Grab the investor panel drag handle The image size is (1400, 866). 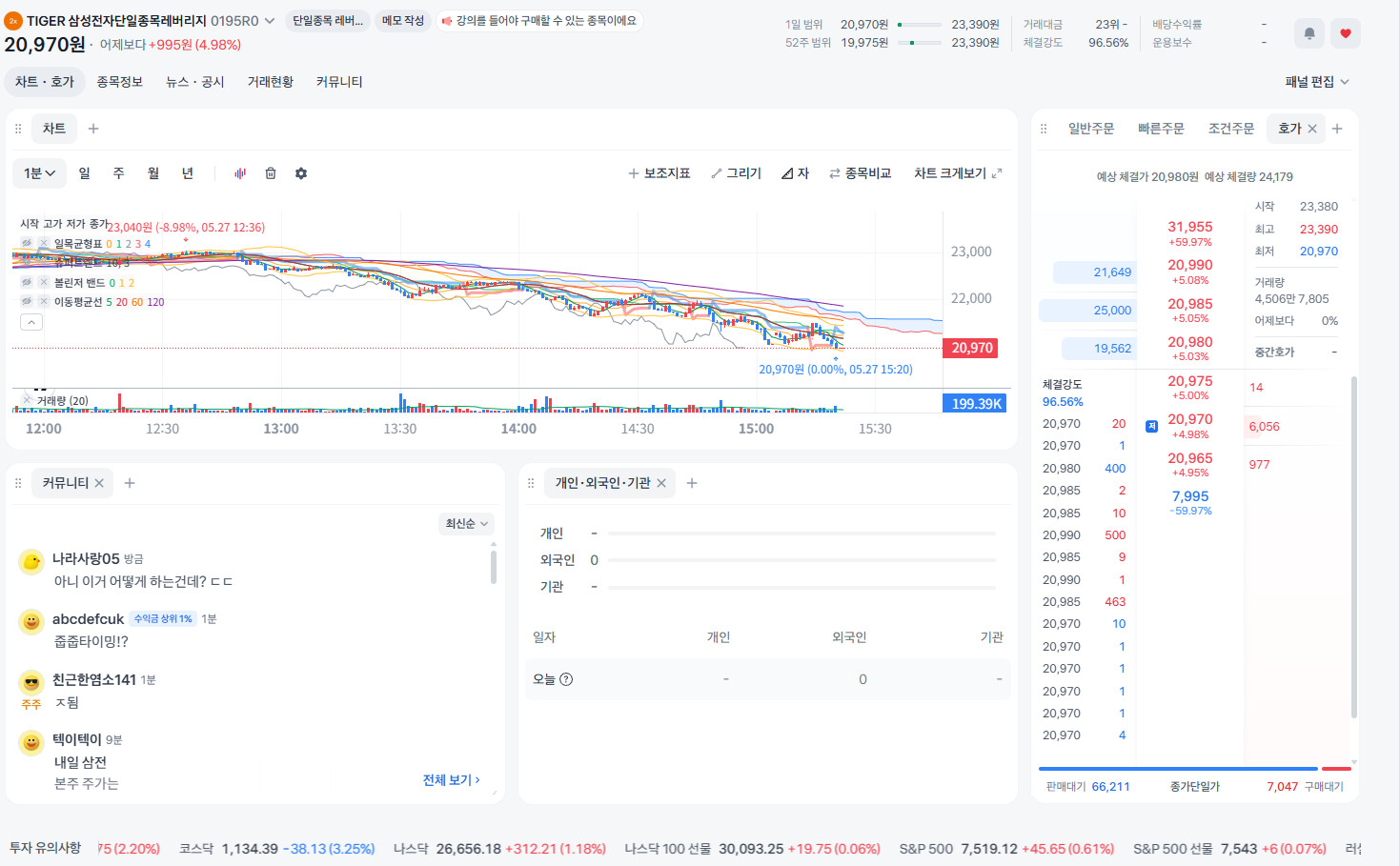coord(531,483)
